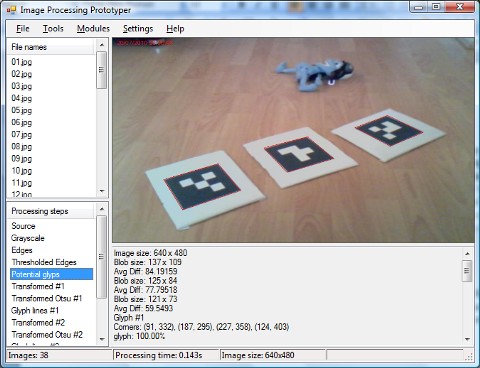Select the Edges processing step
Image resolution: width=480 pixels, height=368 pixels.
(x=22, y=250)
